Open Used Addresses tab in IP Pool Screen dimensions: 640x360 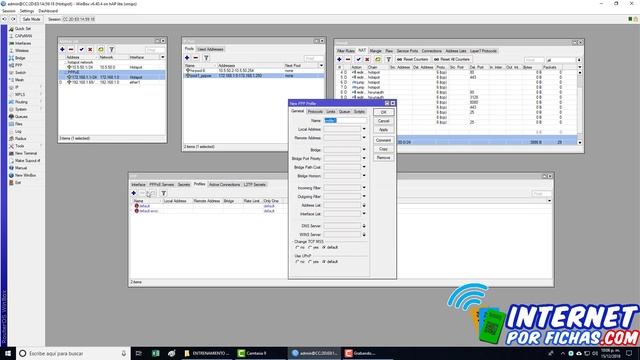point(211,49)
